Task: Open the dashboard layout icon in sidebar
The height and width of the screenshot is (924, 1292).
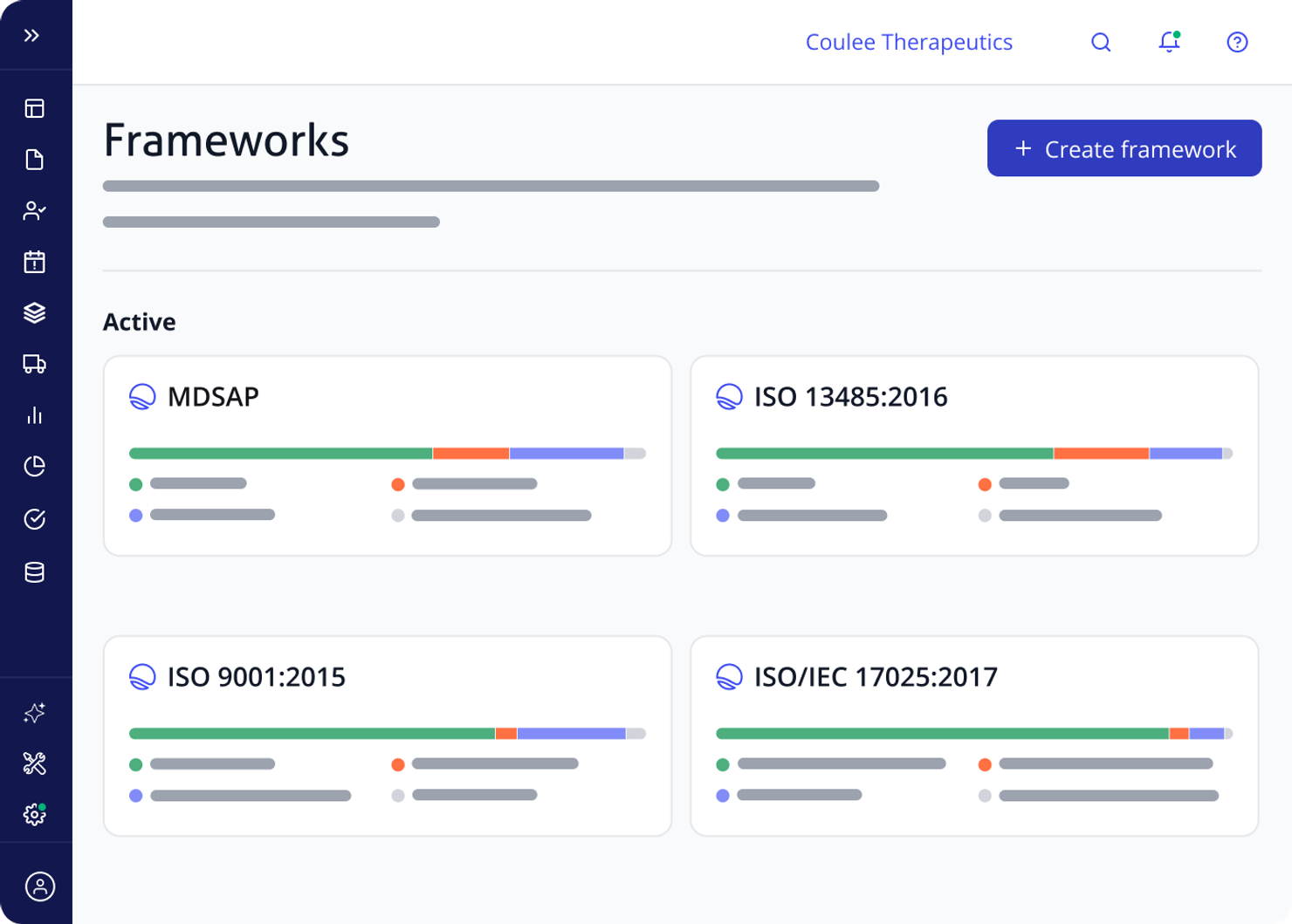Action: tap(35, 108)
